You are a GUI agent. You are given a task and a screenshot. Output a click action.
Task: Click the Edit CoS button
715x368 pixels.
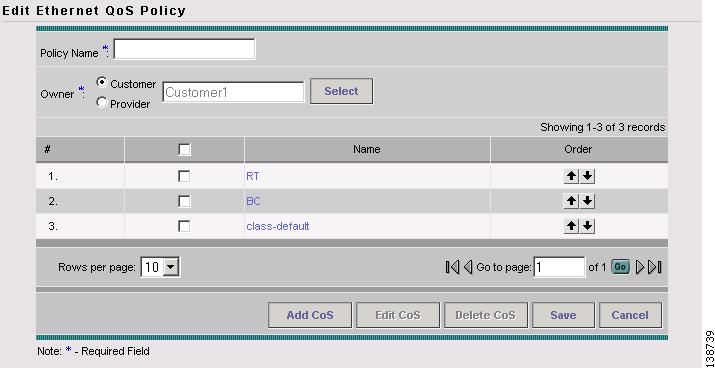coord(398,315)
